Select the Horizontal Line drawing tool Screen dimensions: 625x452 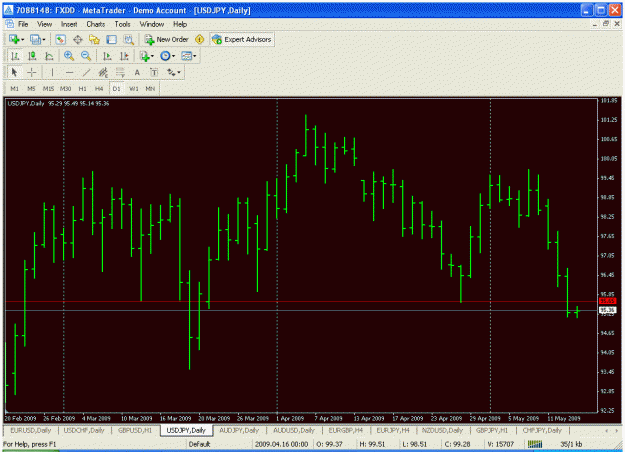coord(69,72)
